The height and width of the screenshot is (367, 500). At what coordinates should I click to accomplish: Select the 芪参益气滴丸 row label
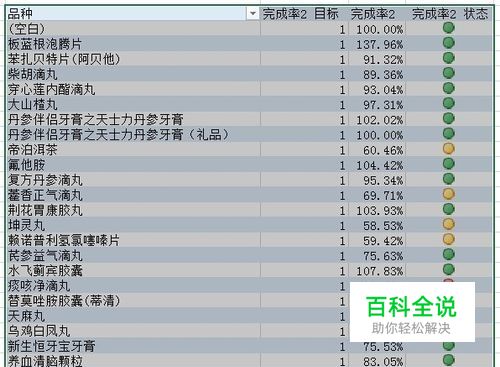[x=45, y=256]
